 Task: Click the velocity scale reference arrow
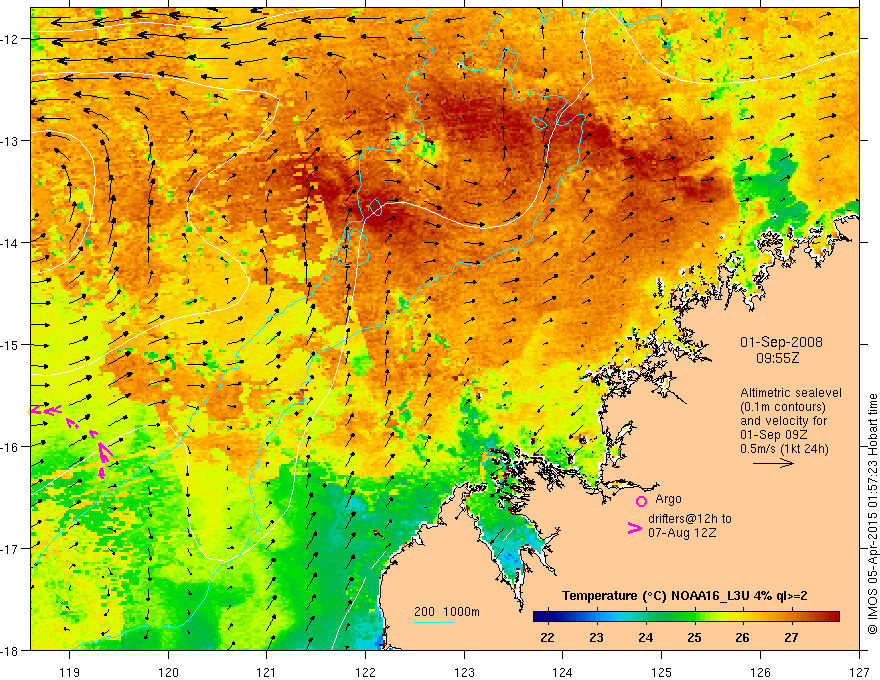coord(773,463)
